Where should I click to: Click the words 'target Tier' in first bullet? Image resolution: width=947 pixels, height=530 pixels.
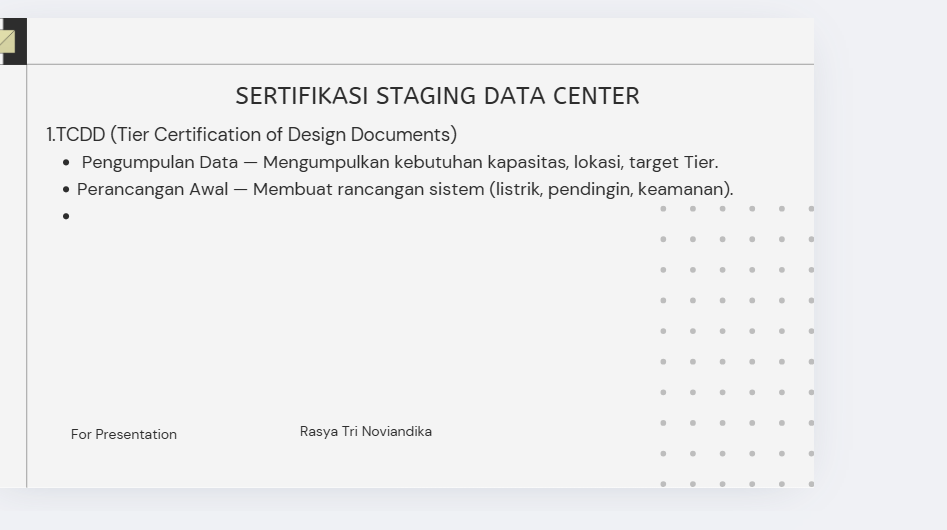click(x=672, y=162)
